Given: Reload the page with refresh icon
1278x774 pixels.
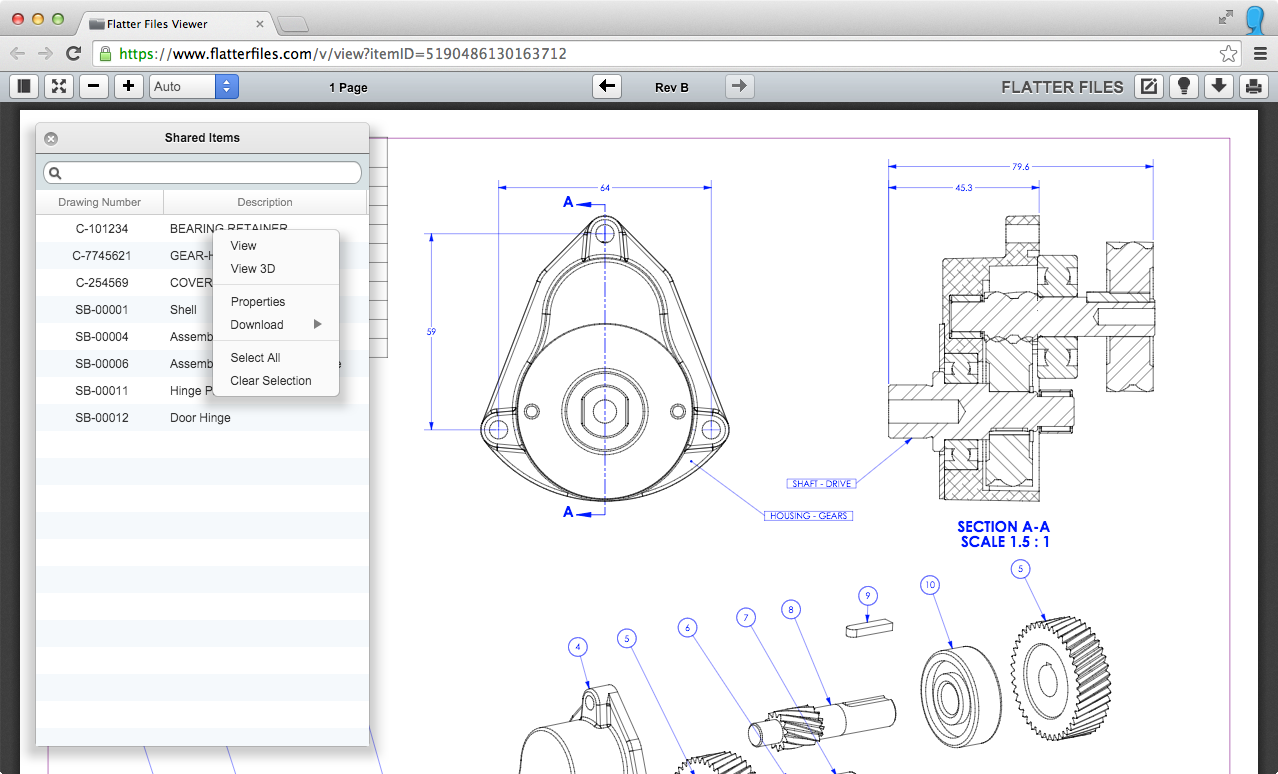Looking at the screenshot, I should coord(73,53).
